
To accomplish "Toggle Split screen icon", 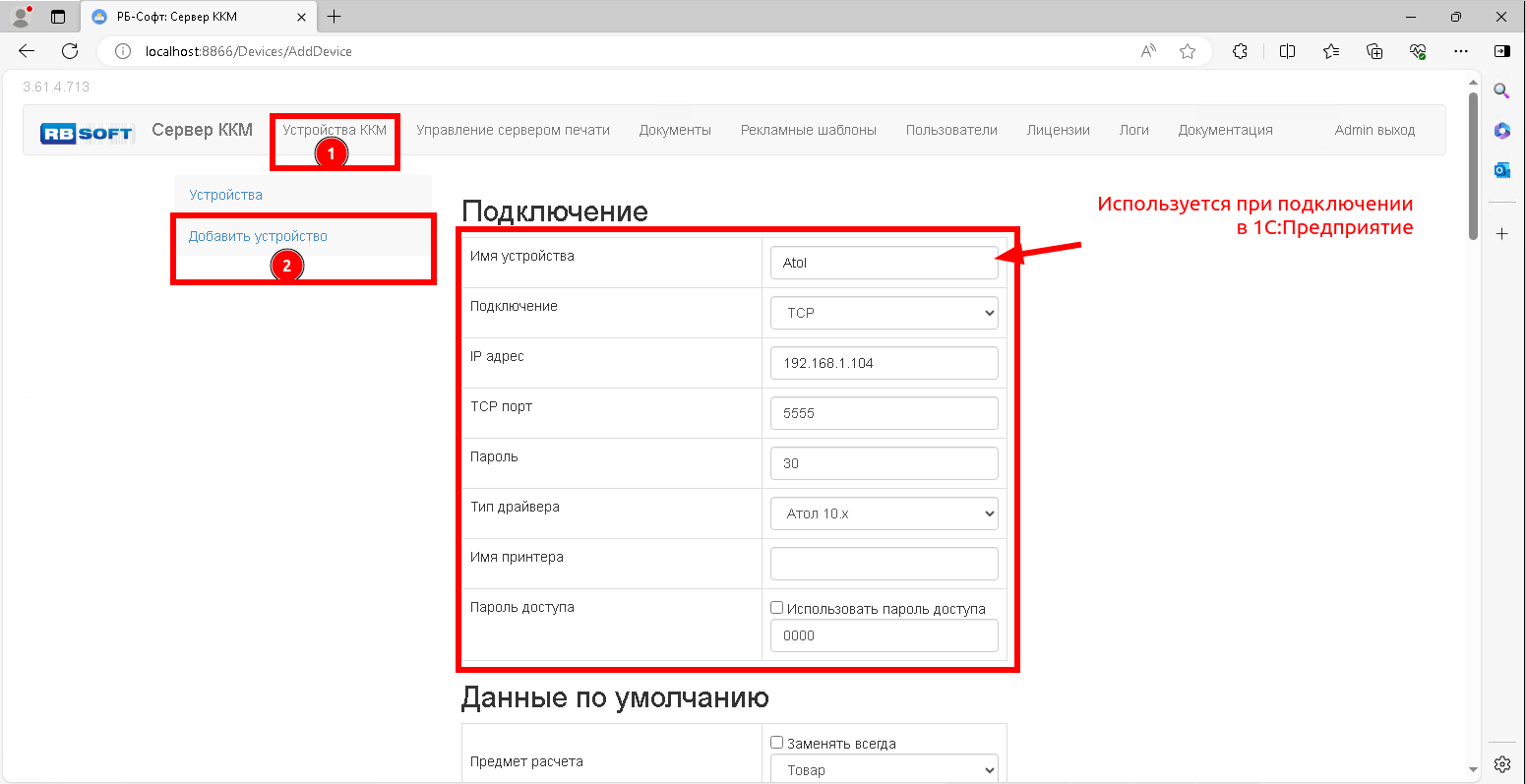I will (1287, 51).
